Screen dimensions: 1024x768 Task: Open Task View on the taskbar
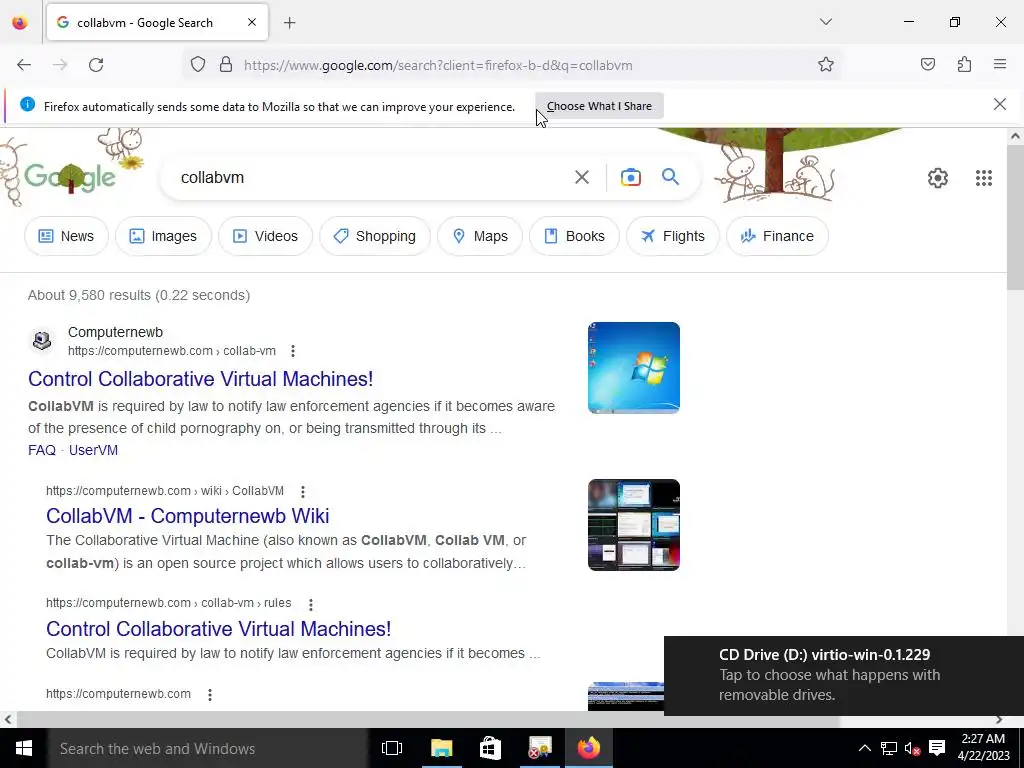(x=392, y=748)
